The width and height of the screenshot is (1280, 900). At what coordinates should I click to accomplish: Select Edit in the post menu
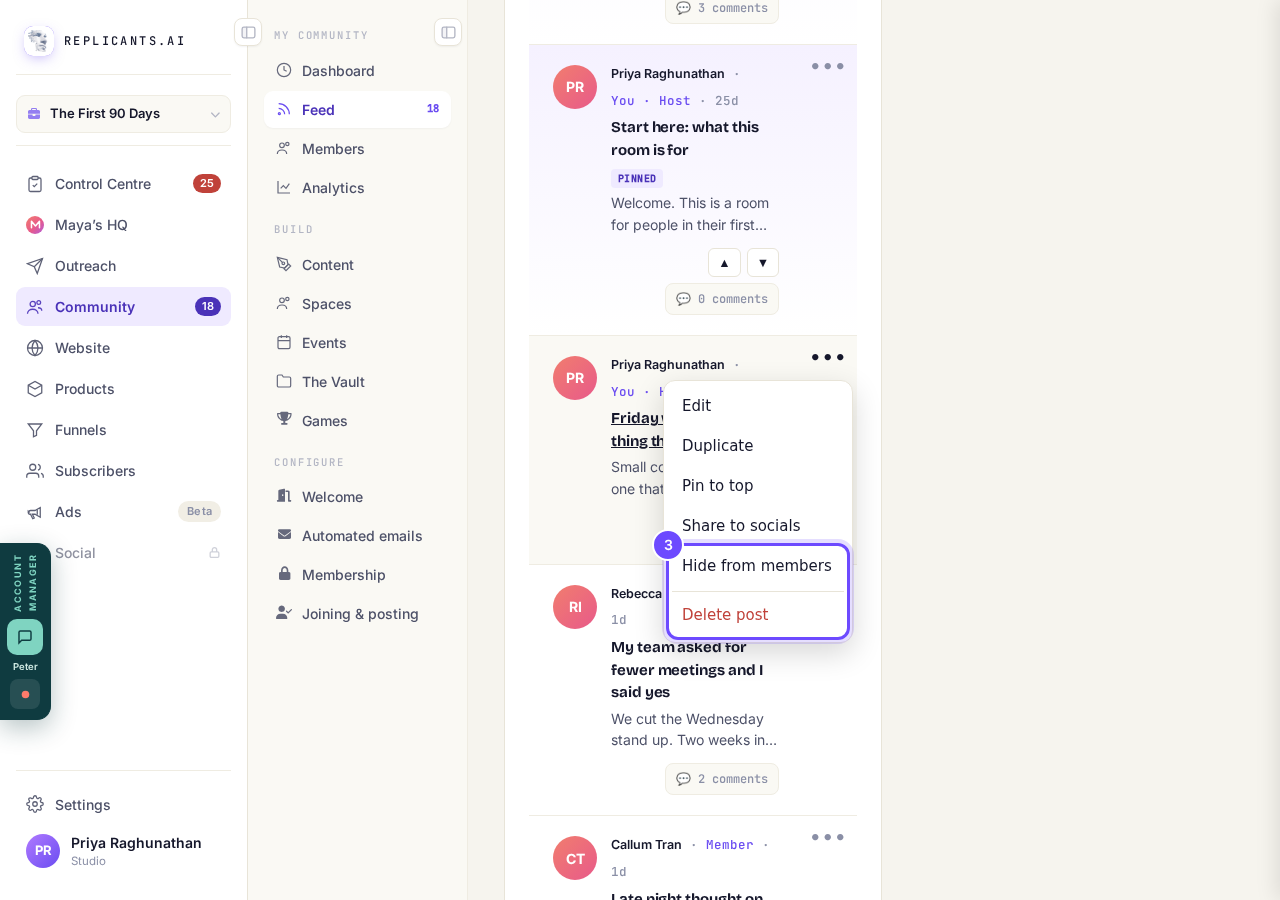tap(758, 406)
